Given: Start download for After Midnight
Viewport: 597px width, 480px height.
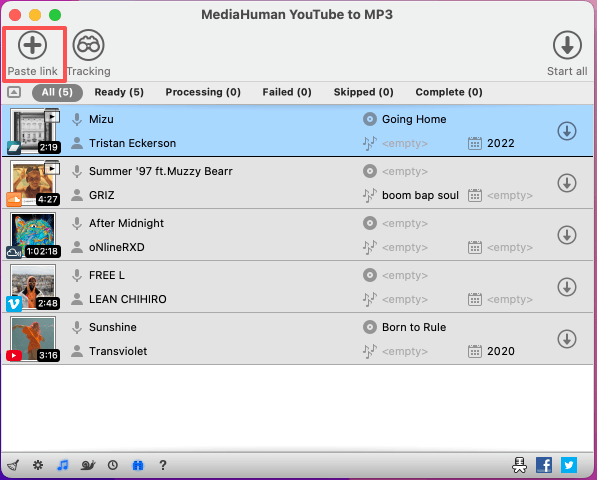Looking at the screenshot, I should point(567,235).
